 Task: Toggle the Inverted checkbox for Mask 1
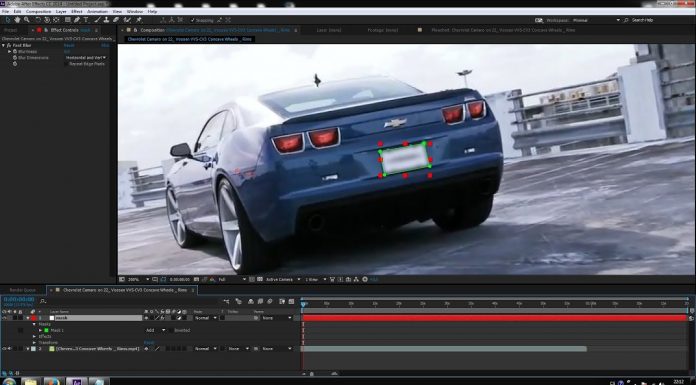point(171,330)
